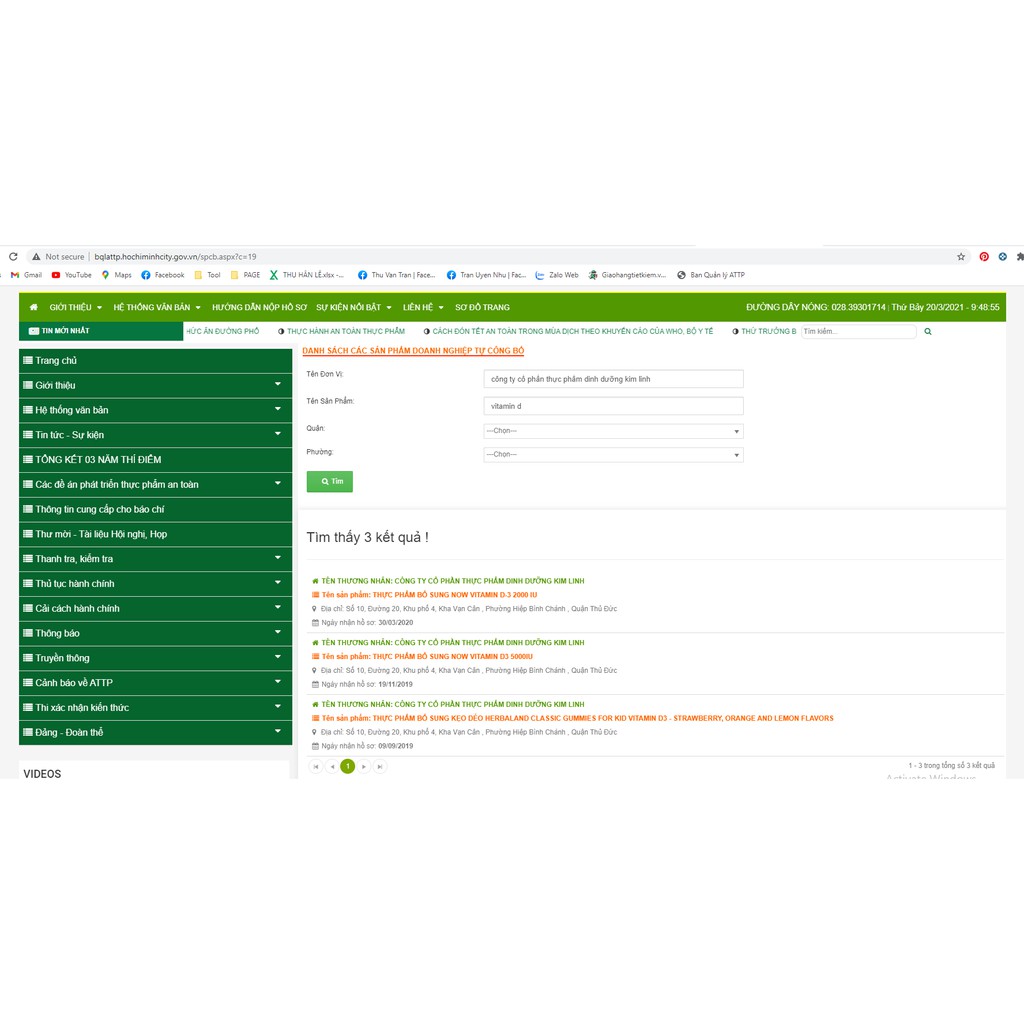Select page 1 in pagination
The width and height of the screenshot is (1024, 1024).
[348, 767]
